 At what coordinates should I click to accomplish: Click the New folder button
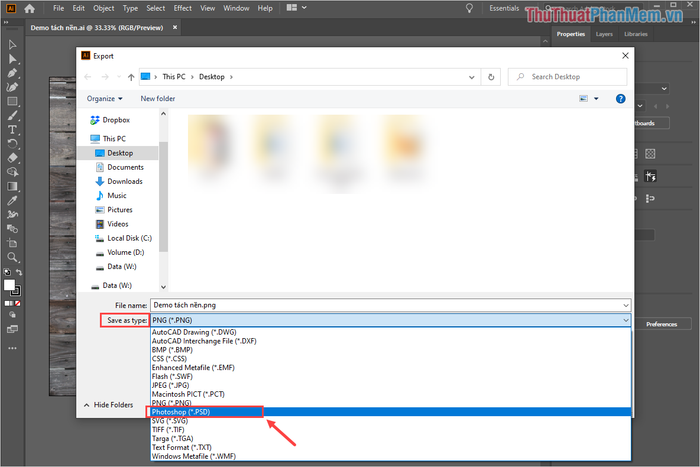tap(158, 99)
